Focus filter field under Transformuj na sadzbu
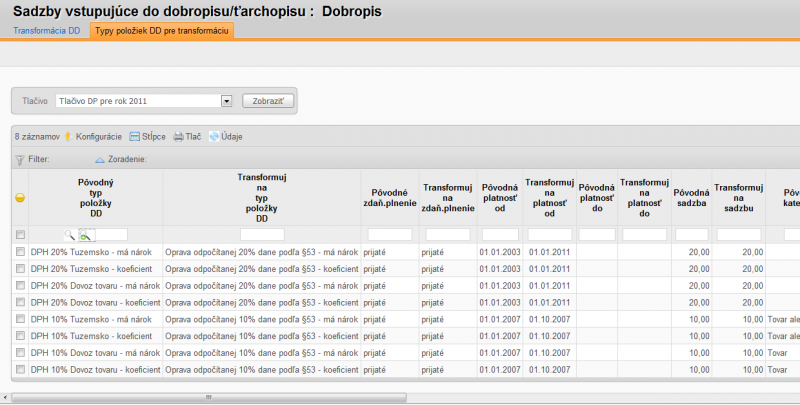 (739, 235)
